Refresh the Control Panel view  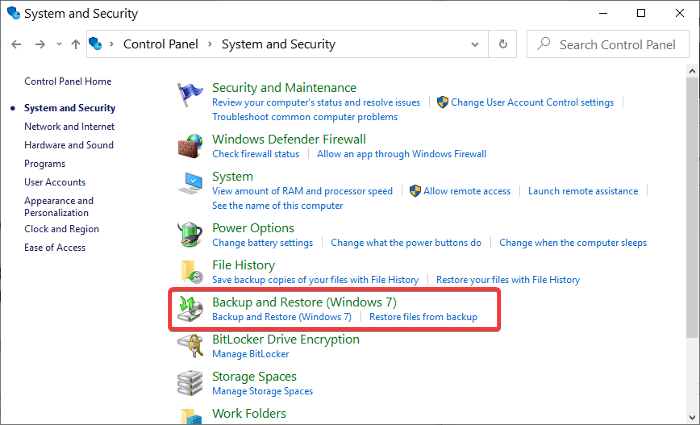(x=504, y=44)
